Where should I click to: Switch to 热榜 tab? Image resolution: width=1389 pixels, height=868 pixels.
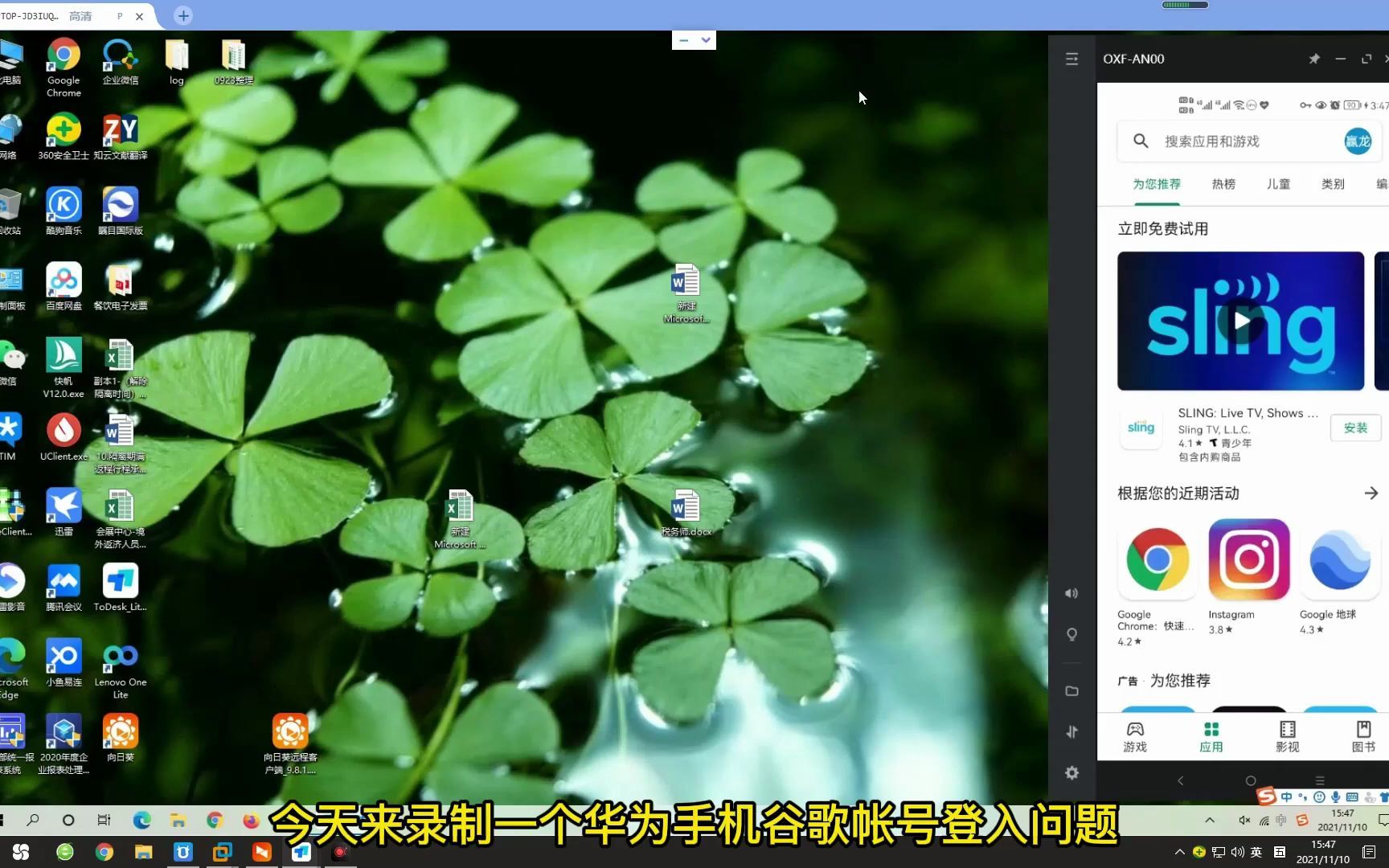point(1223,184)
